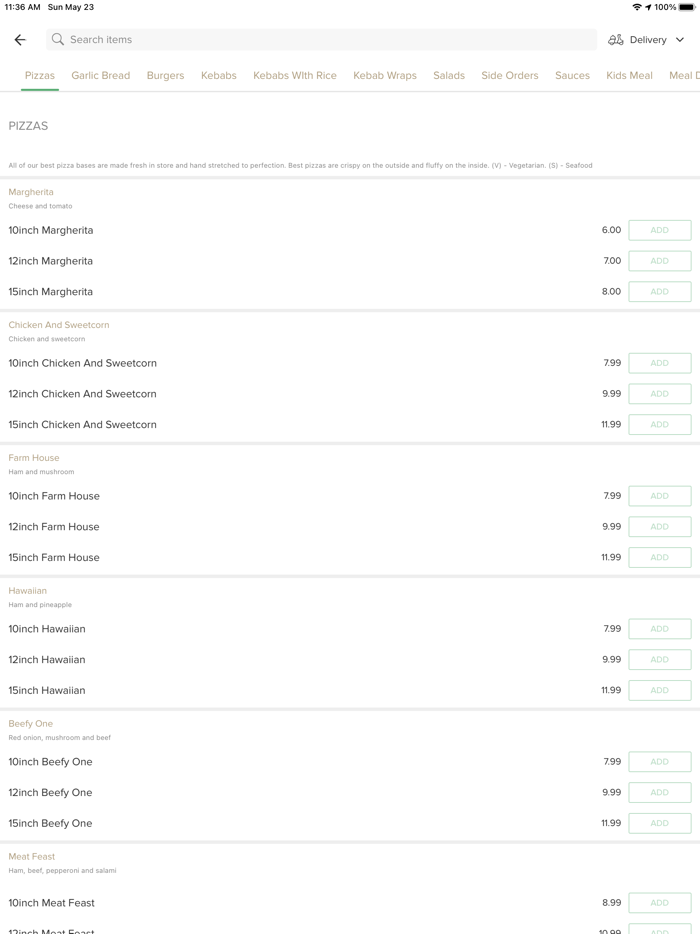Tap the delivery scooter icon
The width and height of the screenshot is (700, 934).
(616, 40)
